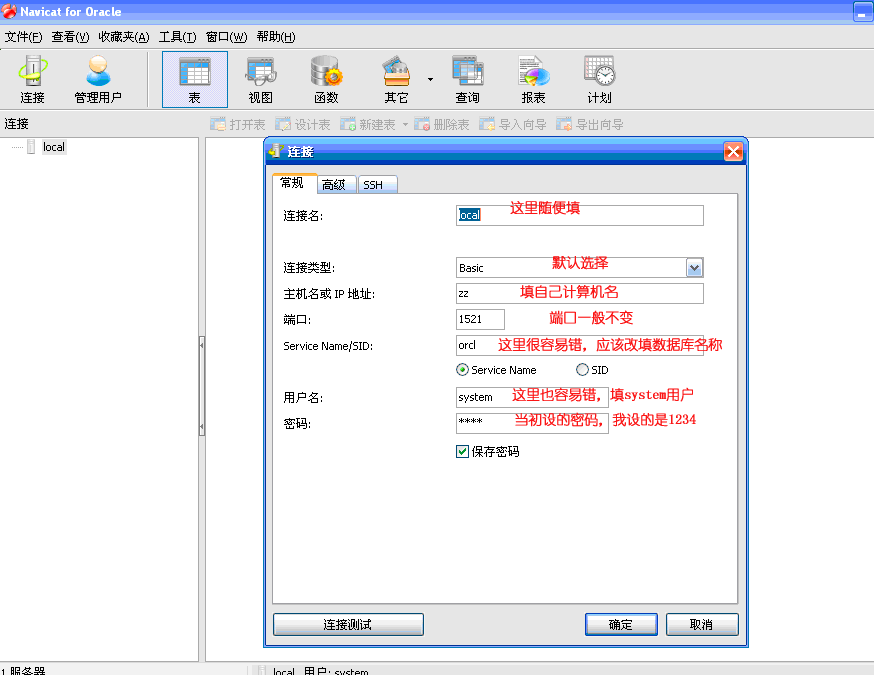Open the 函数 (Function) icon
Screen dimensions: 874x675
(x=326, y=79)
